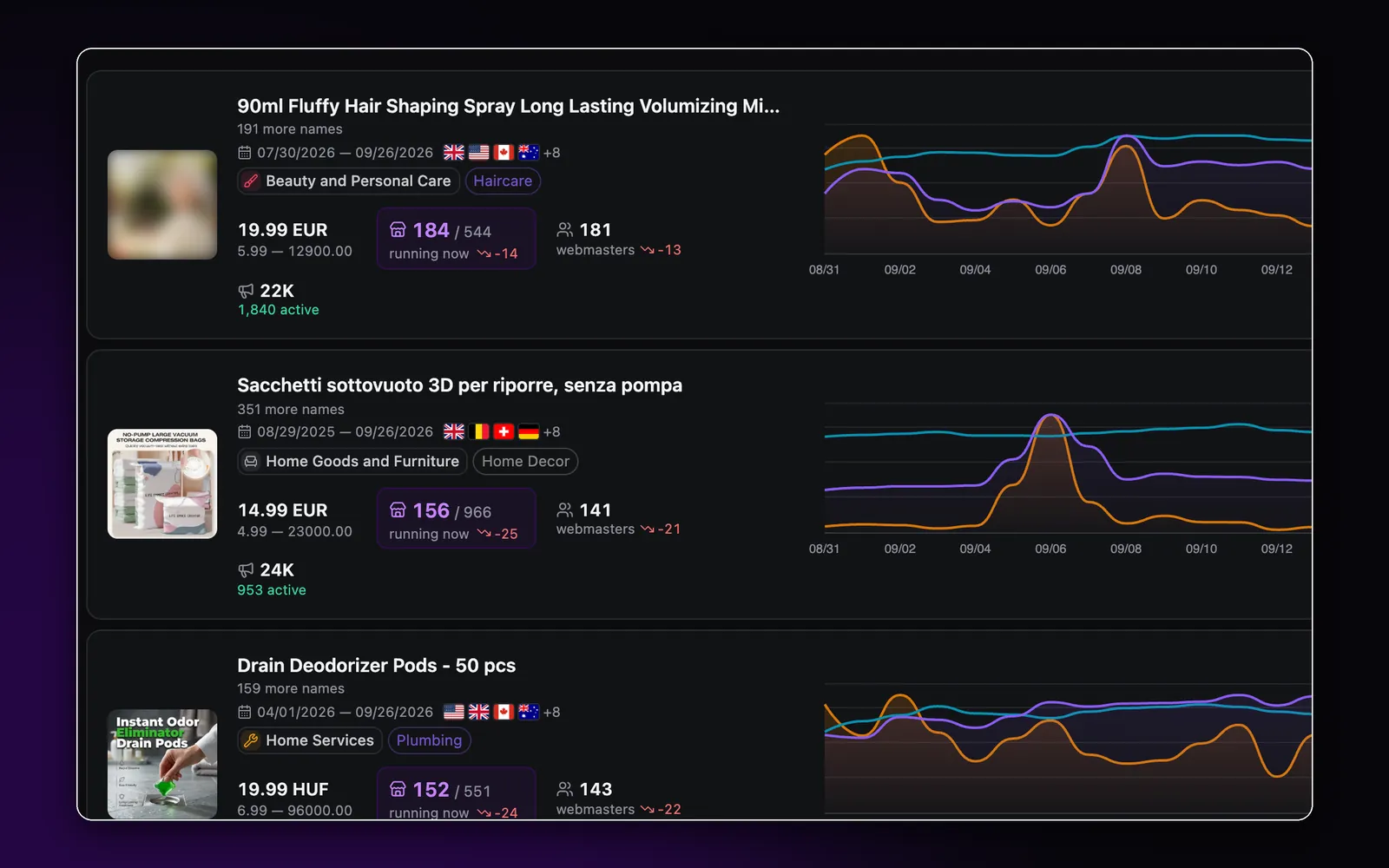The width and height of the screenshot is (1389, 868).
Task: Click calendar icon beside 07/30/2026 date
Action: click(x=245, y=153)
